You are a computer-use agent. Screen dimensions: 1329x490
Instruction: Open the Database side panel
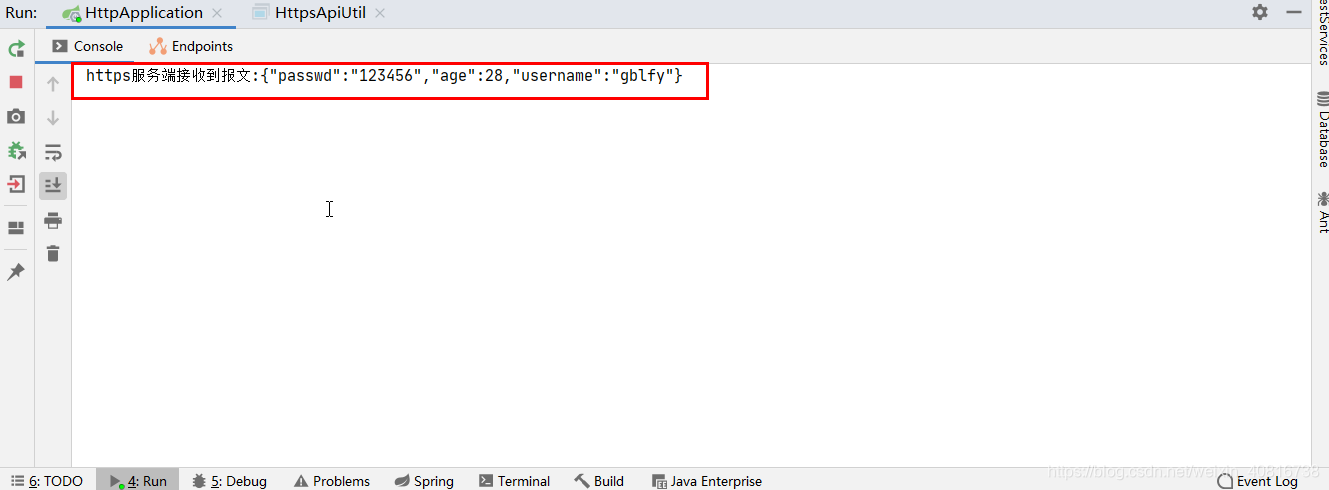pos(1322,129)
